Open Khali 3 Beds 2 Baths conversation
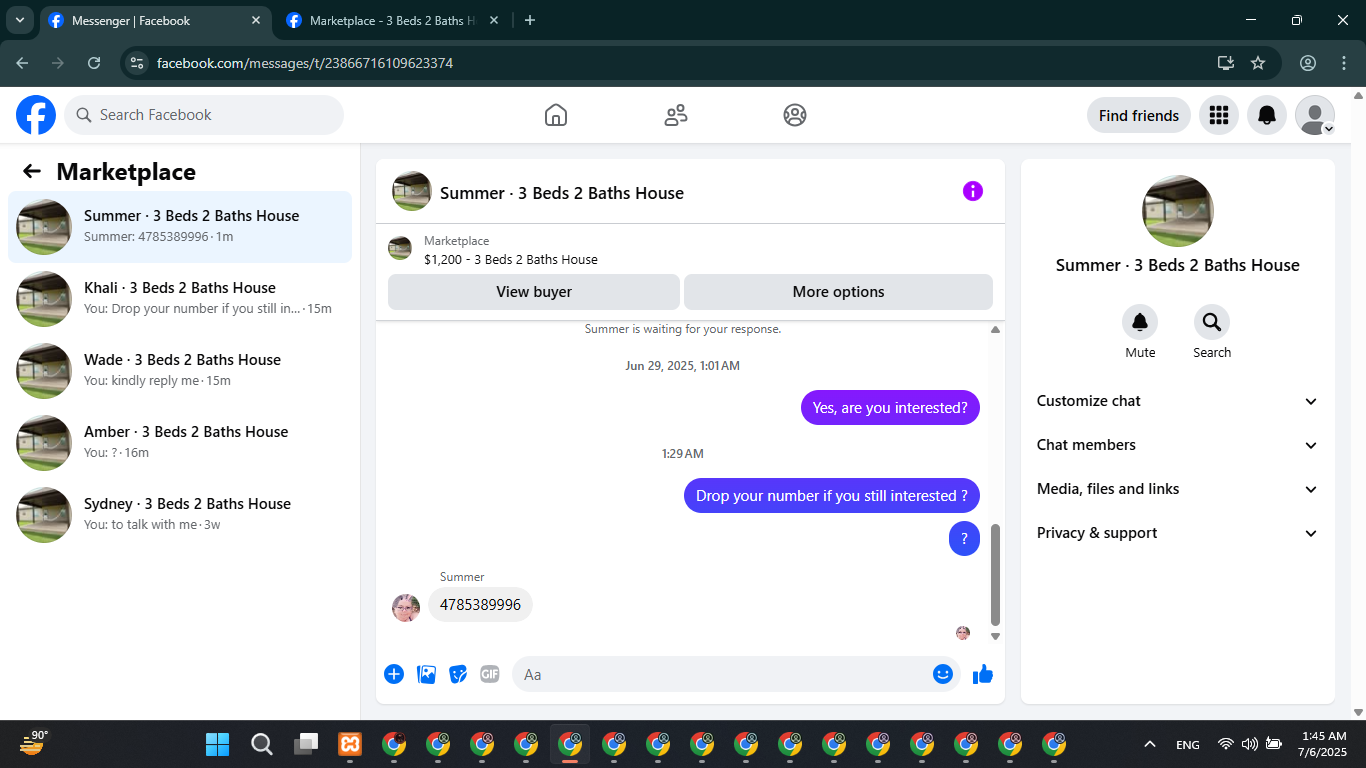Viewport: 1366px width, 768px height. (180, 299)
